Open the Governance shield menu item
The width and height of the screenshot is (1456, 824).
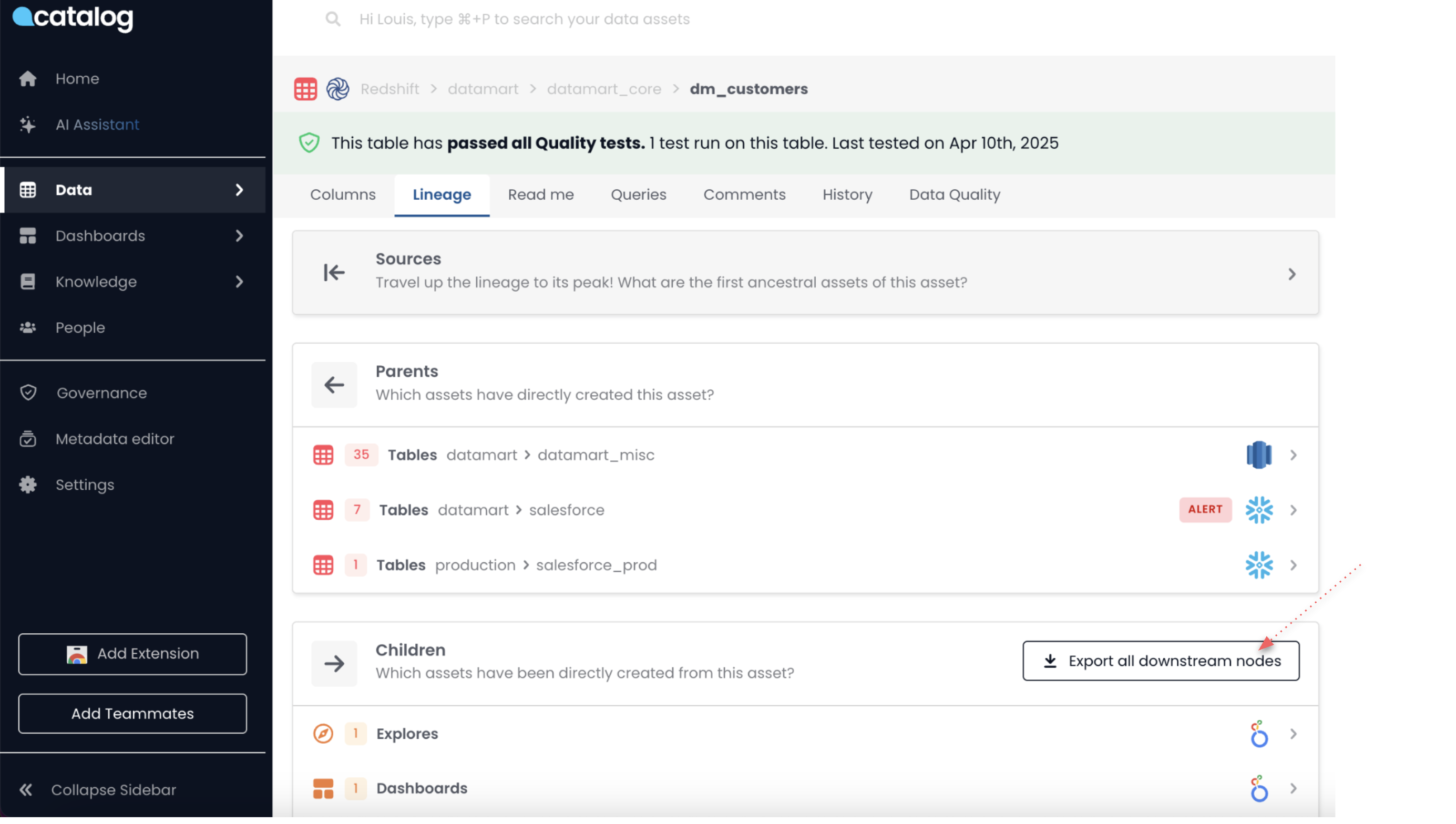(x=101, y=393)
